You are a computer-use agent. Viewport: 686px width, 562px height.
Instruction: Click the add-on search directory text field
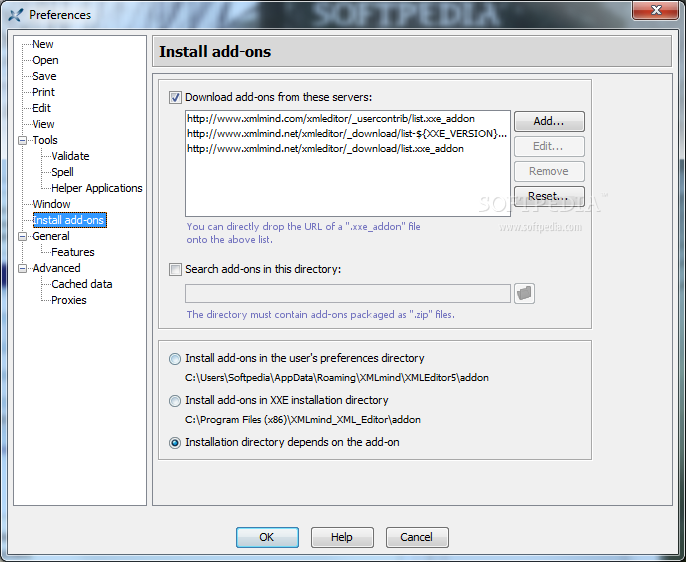348,293
